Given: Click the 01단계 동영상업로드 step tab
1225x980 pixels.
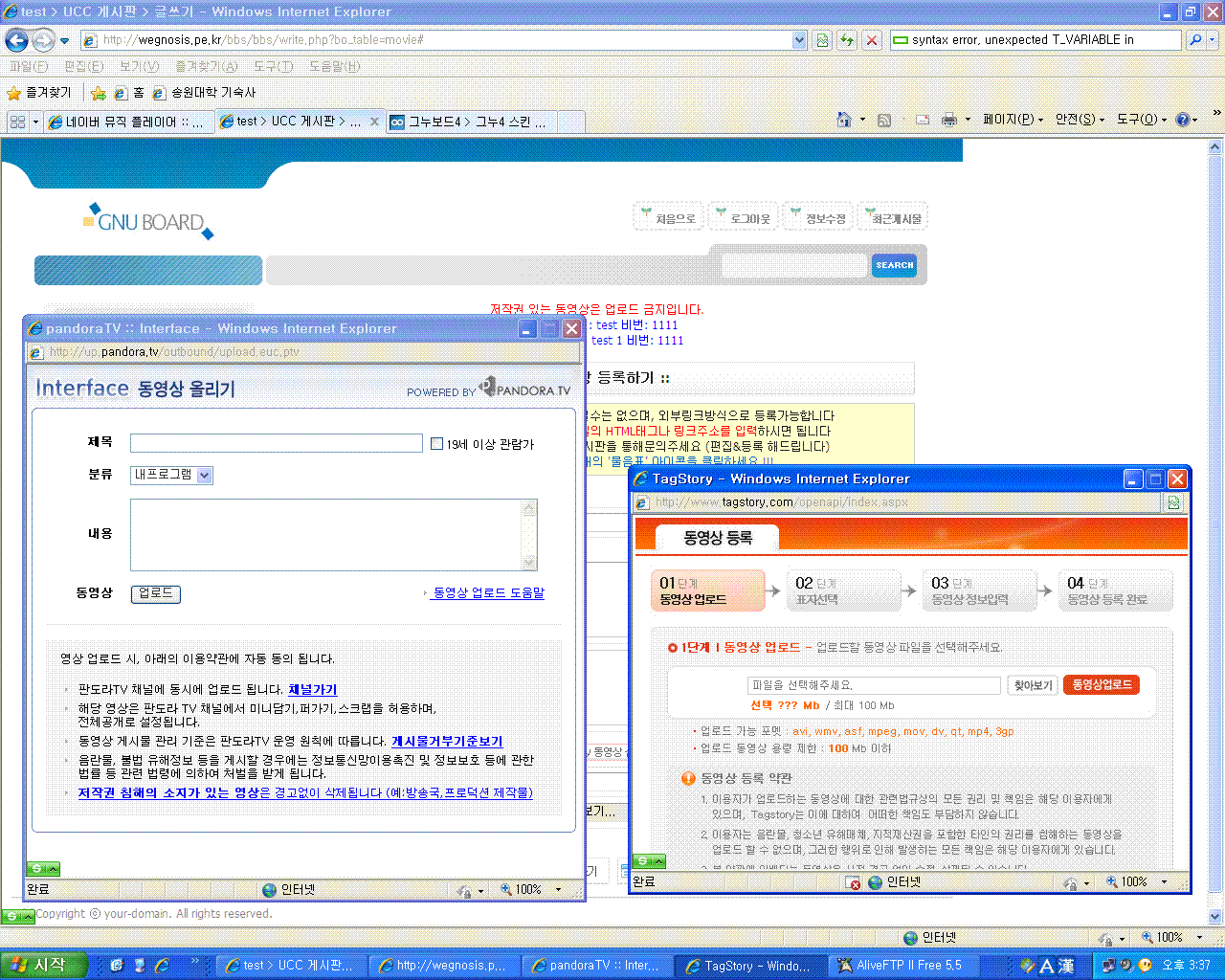Looking at the screenshot, I should pyautogui.click(x=708, y=591).
